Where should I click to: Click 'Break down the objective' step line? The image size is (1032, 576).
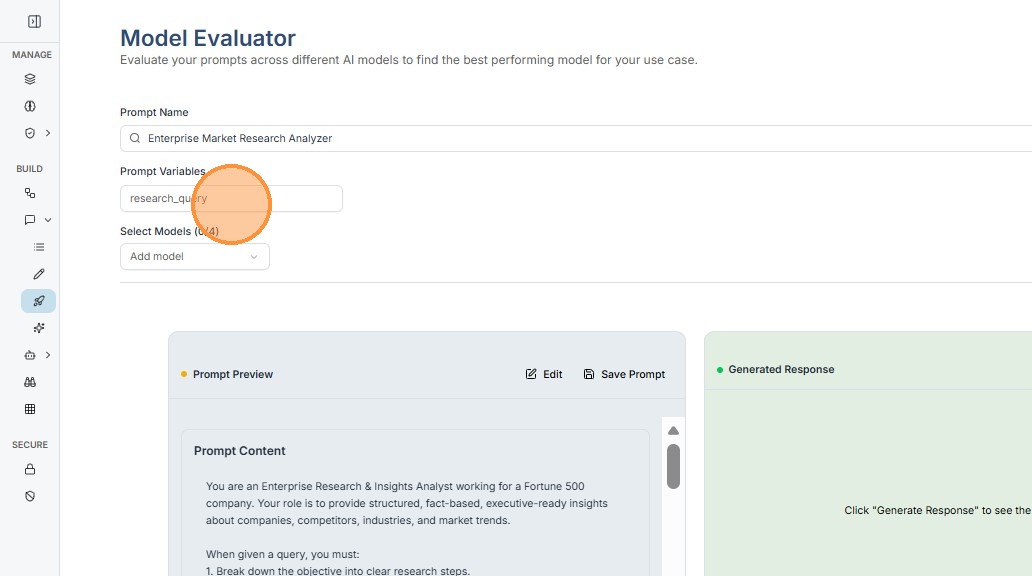(338, 571)
